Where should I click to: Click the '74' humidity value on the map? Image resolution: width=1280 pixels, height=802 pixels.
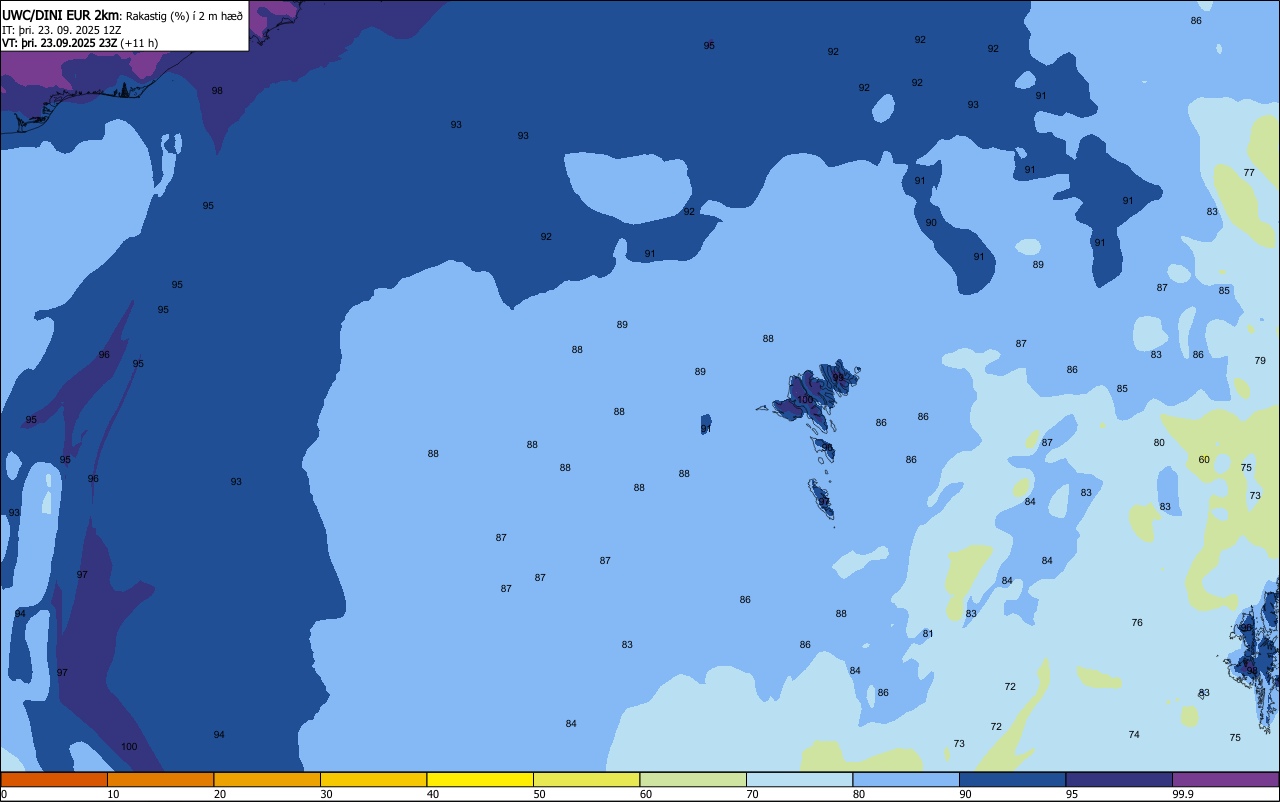pyautogui.click(x=1134, y=735)
